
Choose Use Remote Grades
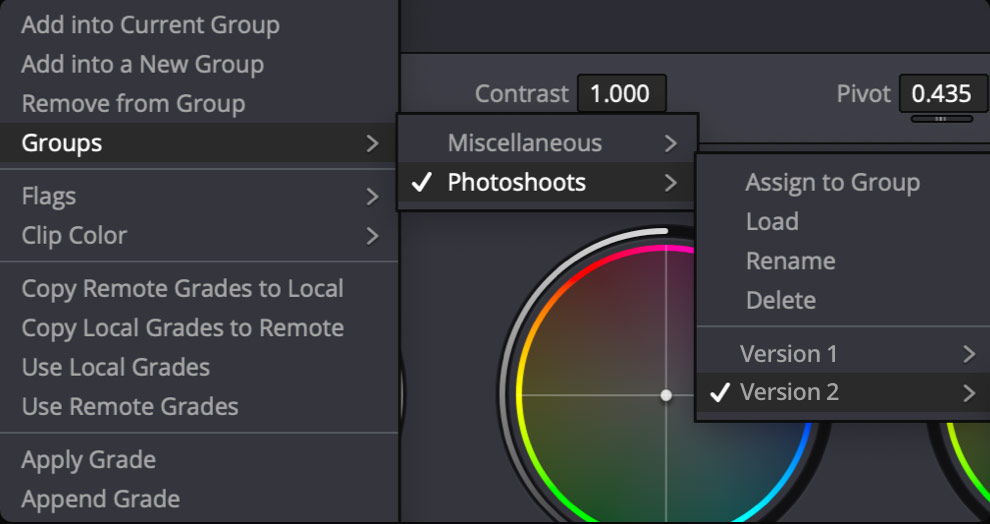click(199, 406)
